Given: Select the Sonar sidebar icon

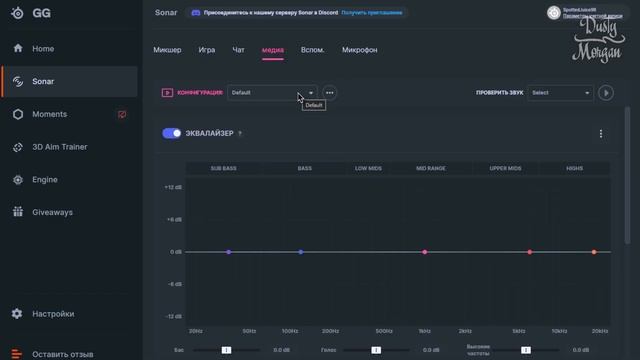Looking at the screenshot, I should coord(18,81).
